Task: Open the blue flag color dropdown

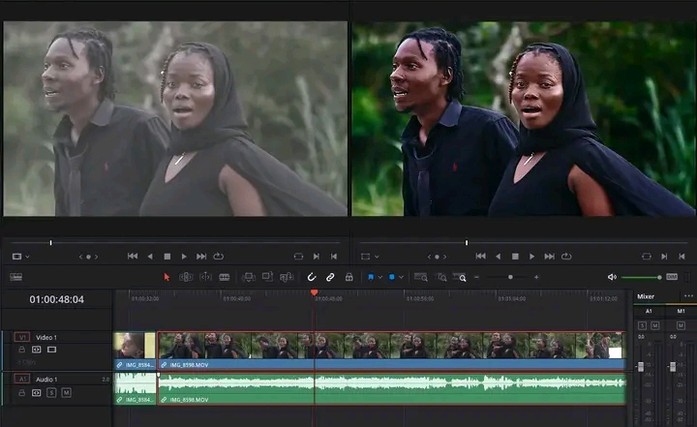Action: click(378, 277)
